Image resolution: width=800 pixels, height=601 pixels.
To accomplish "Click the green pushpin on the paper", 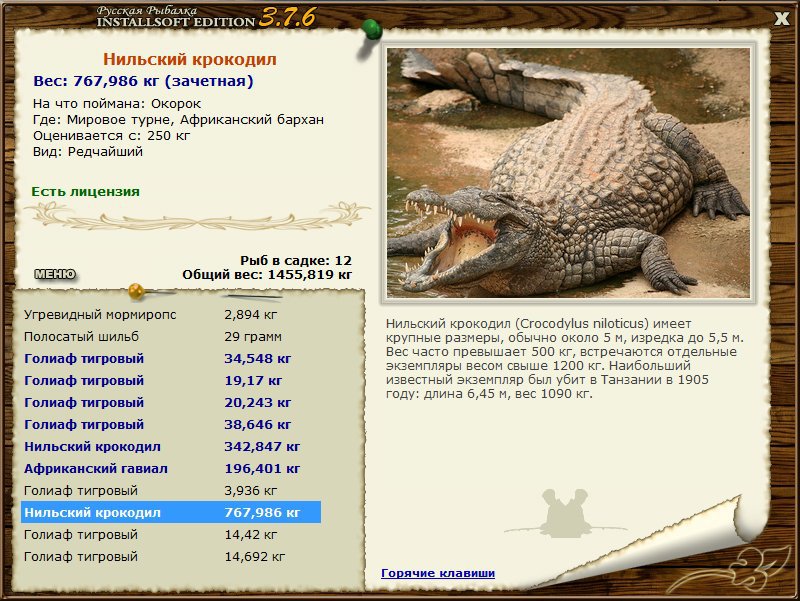I will pos(372,29).
